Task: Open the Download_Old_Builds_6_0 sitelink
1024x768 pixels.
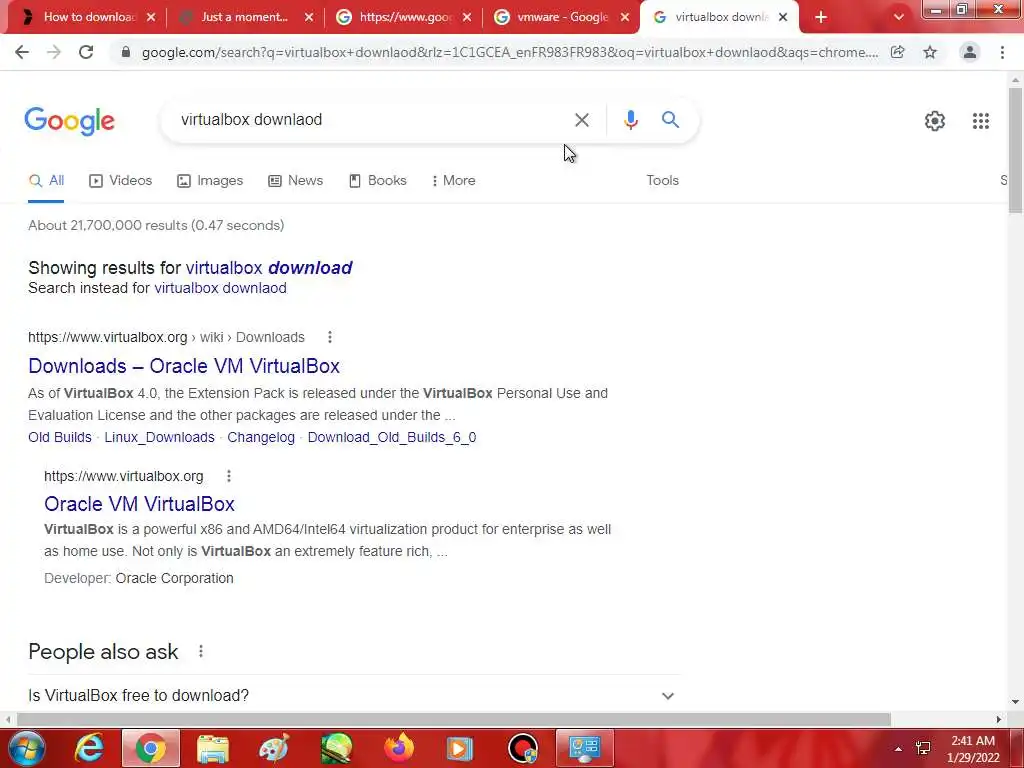Action: coord(392,437)
